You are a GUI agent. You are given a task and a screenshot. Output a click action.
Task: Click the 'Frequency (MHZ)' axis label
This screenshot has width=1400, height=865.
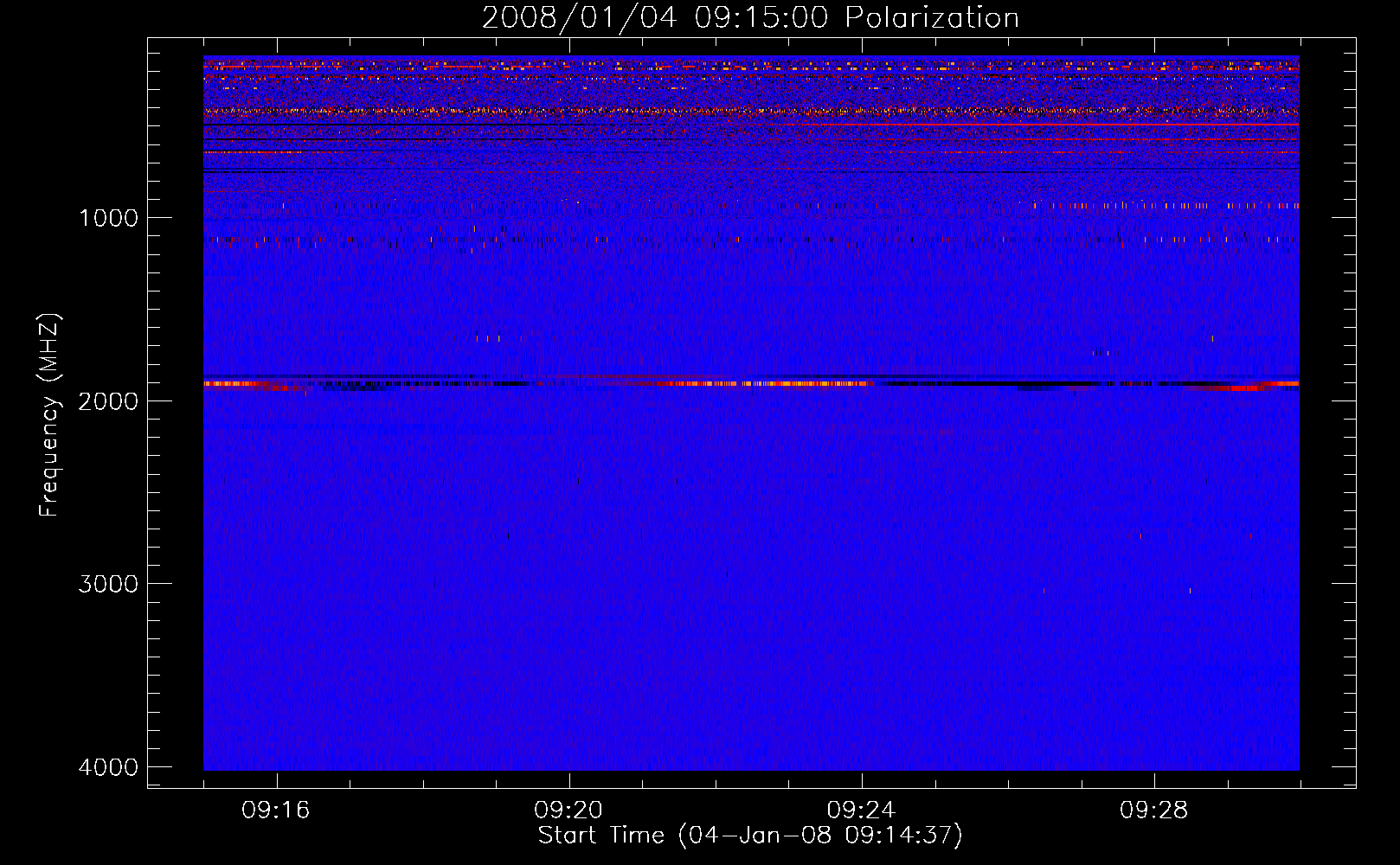pyautogui.click(x=49, y=415)
